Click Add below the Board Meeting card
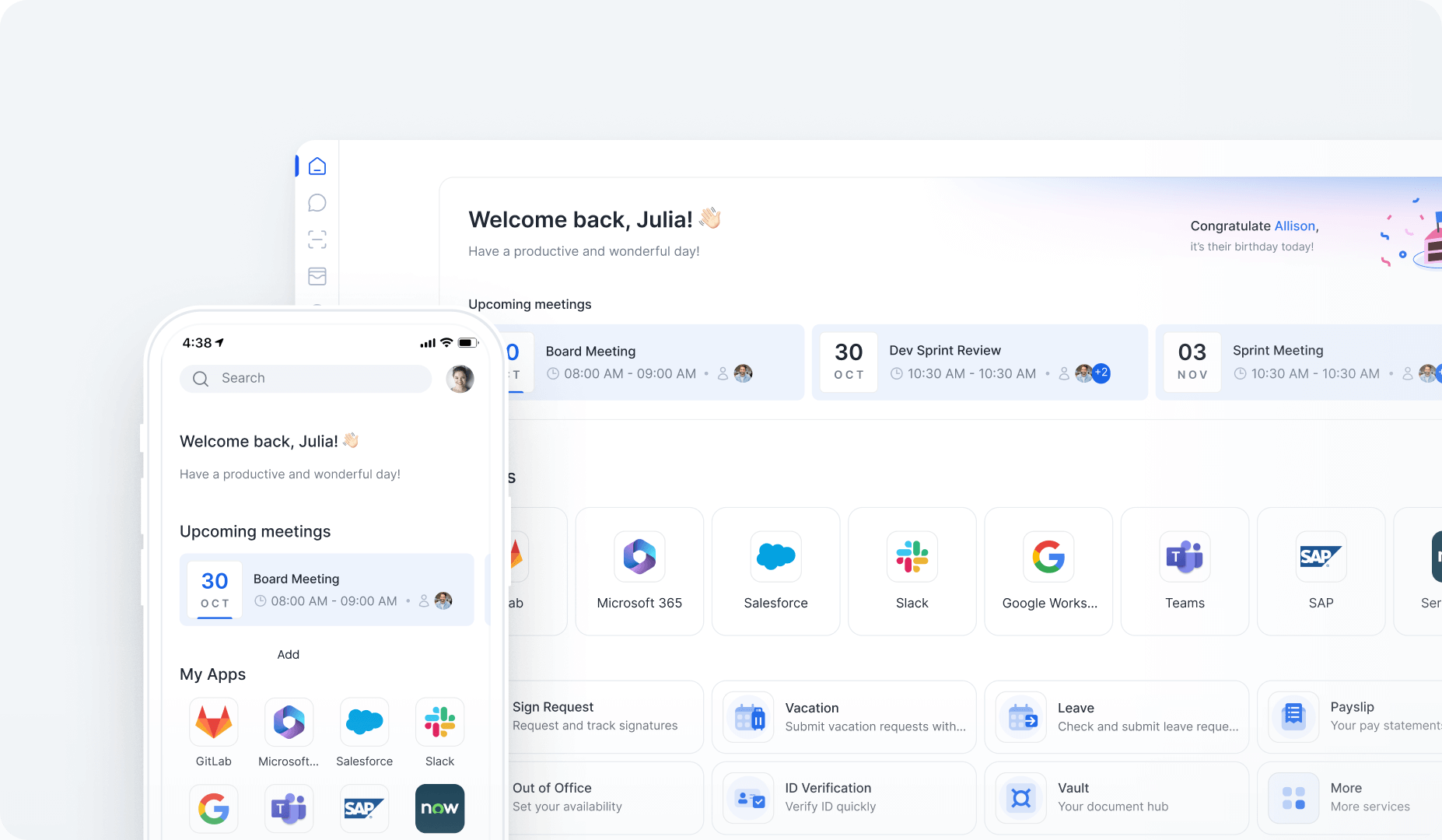The image size is (1442, 840). 289,654
